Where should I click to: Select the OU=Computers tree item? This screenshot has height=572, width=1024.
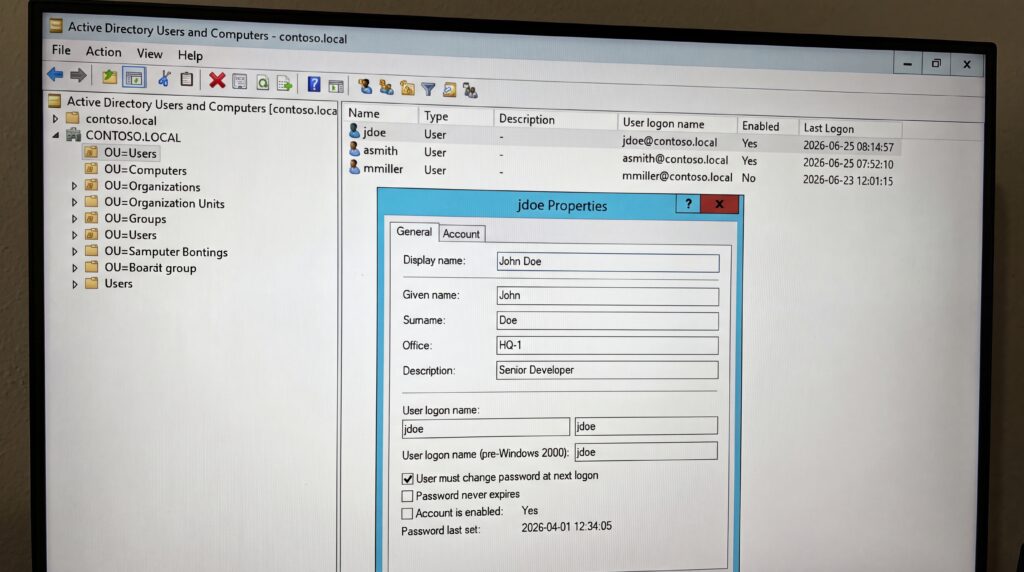pos(145,170)
